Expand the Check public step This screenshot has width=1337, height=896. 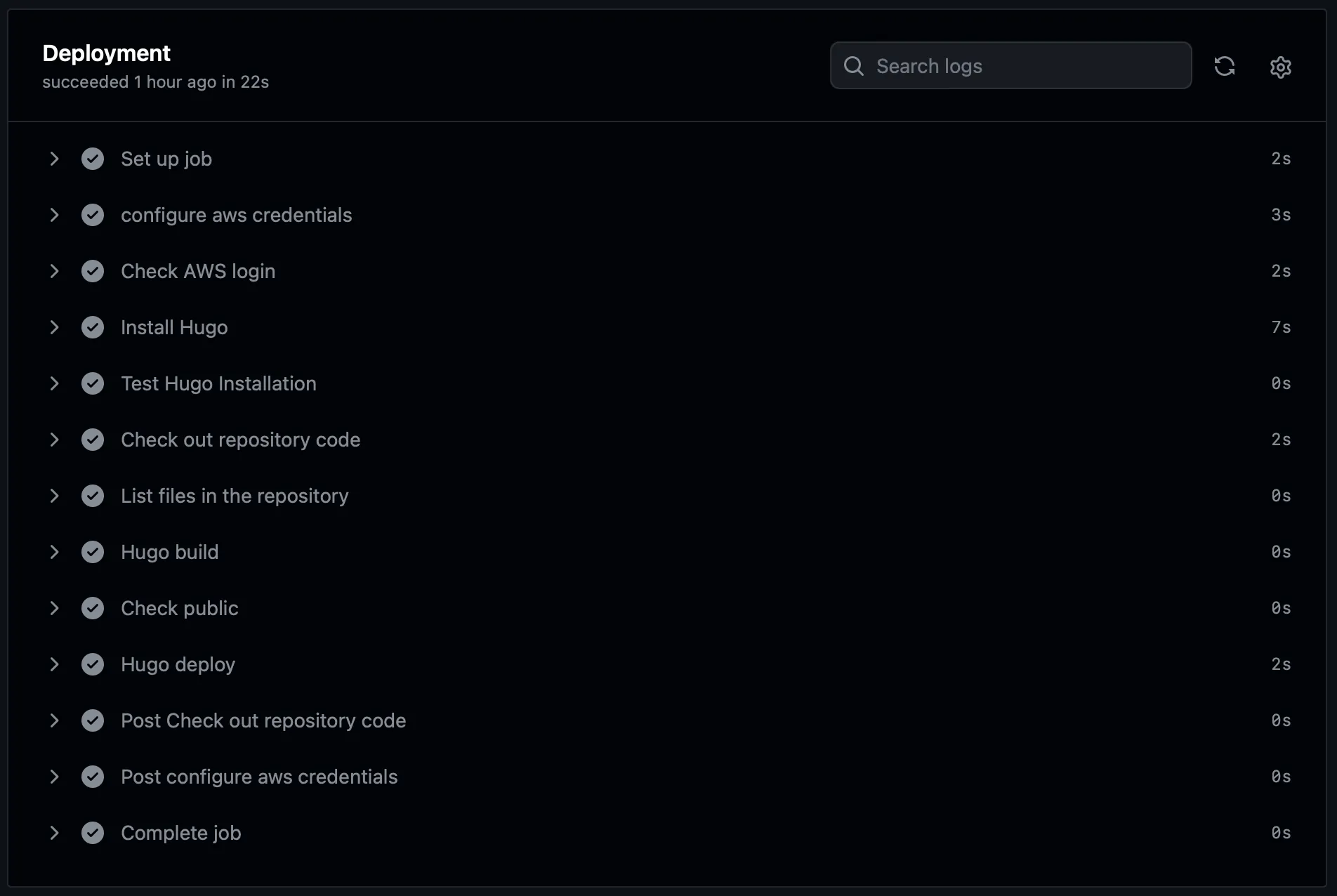[55, 608]
